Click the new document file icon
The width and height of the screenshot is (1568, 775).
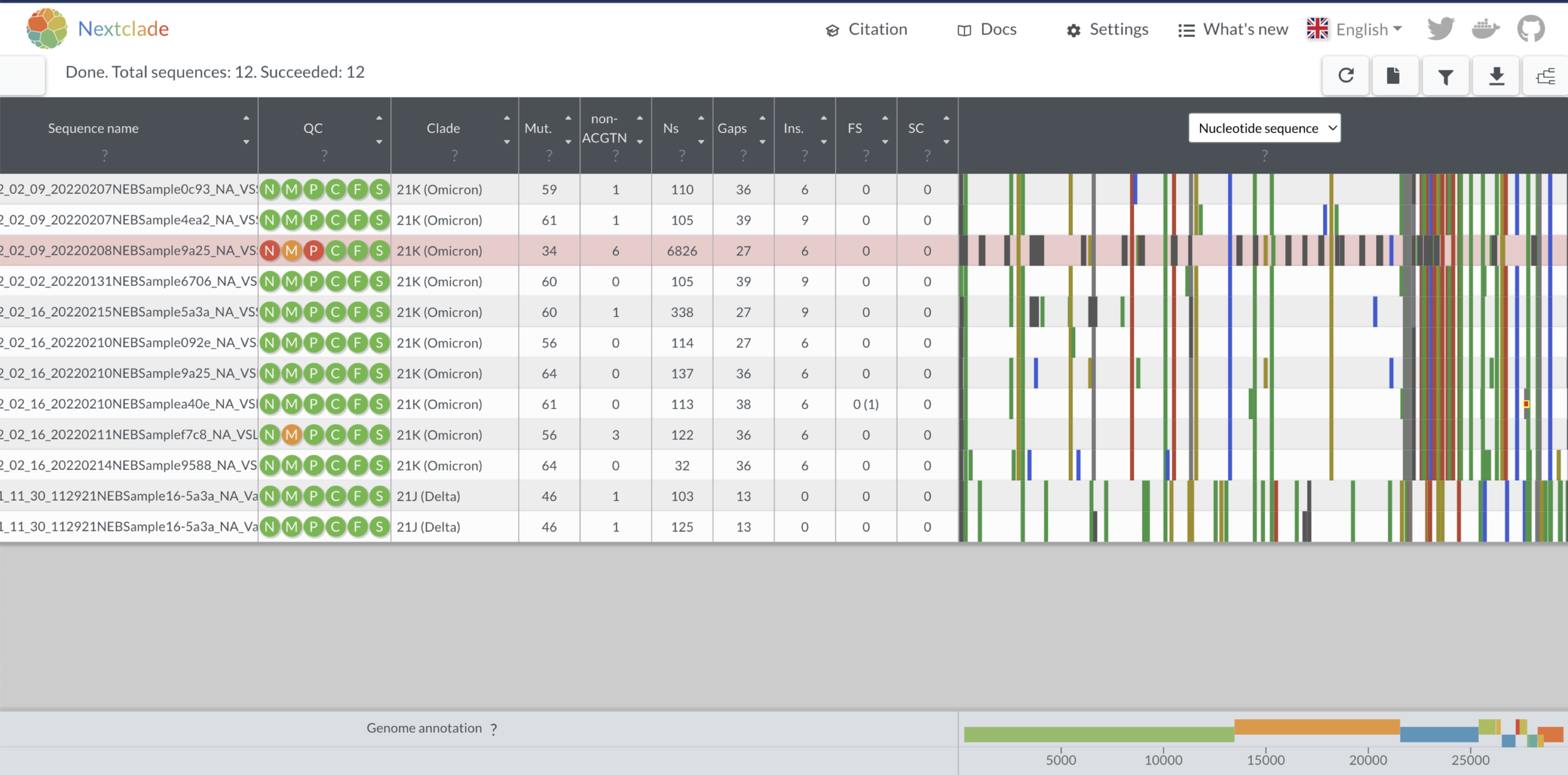click(x=1393, y=76)
